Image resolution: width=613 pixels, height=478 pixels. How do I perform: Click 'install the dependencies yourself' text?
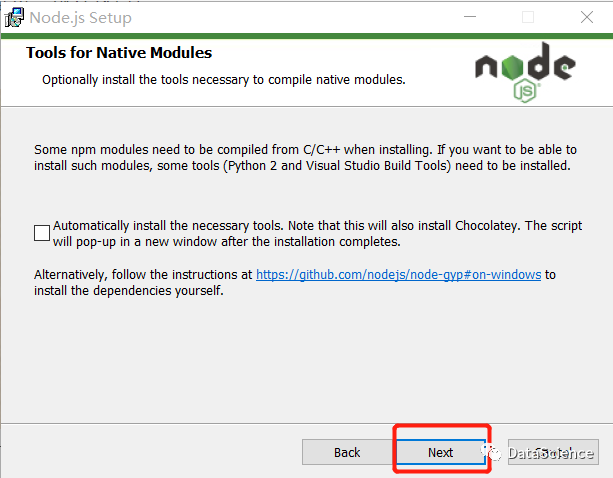(x=129, y=291)
